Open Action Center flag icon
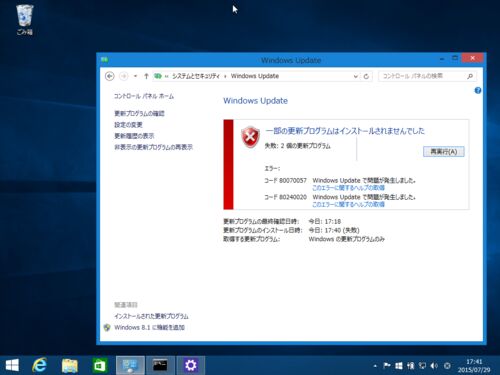500x375 pixels. tap(387, 366)
